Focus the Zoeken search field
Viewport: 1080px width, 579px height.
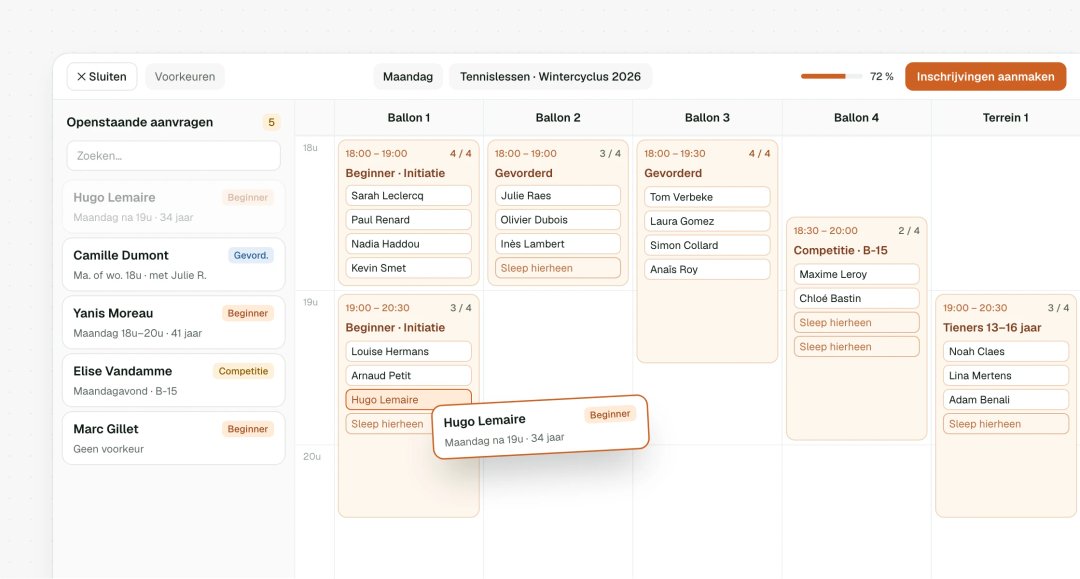174,156
